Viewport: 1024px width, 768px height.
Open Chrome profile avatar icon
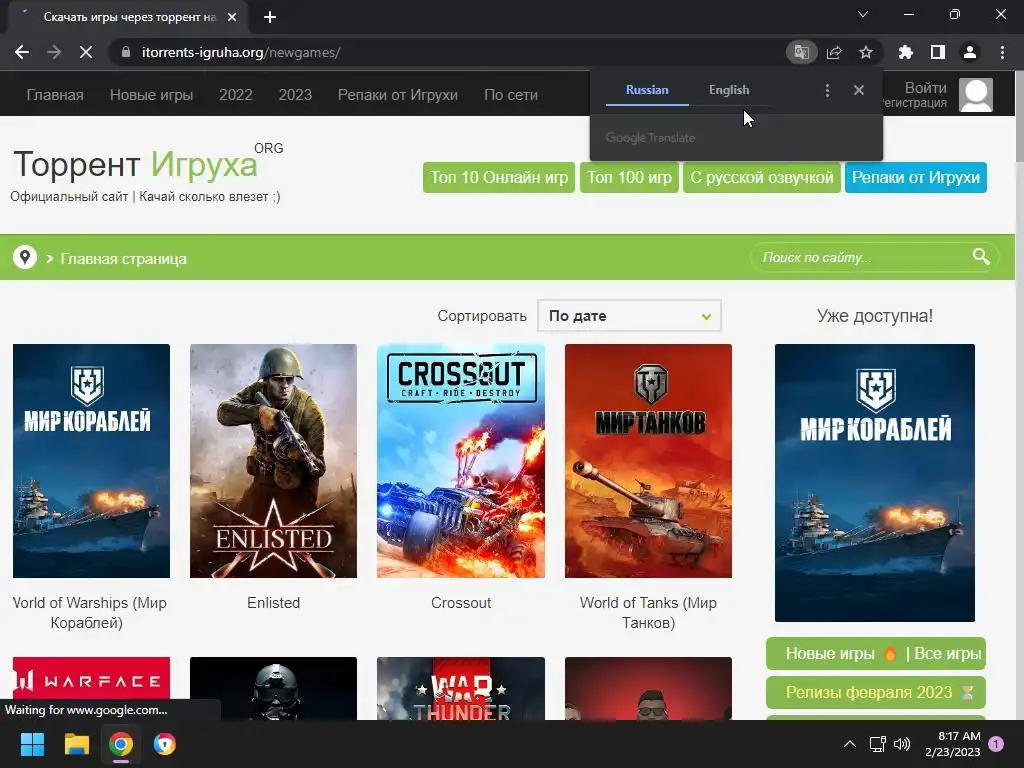click(970, 52)
